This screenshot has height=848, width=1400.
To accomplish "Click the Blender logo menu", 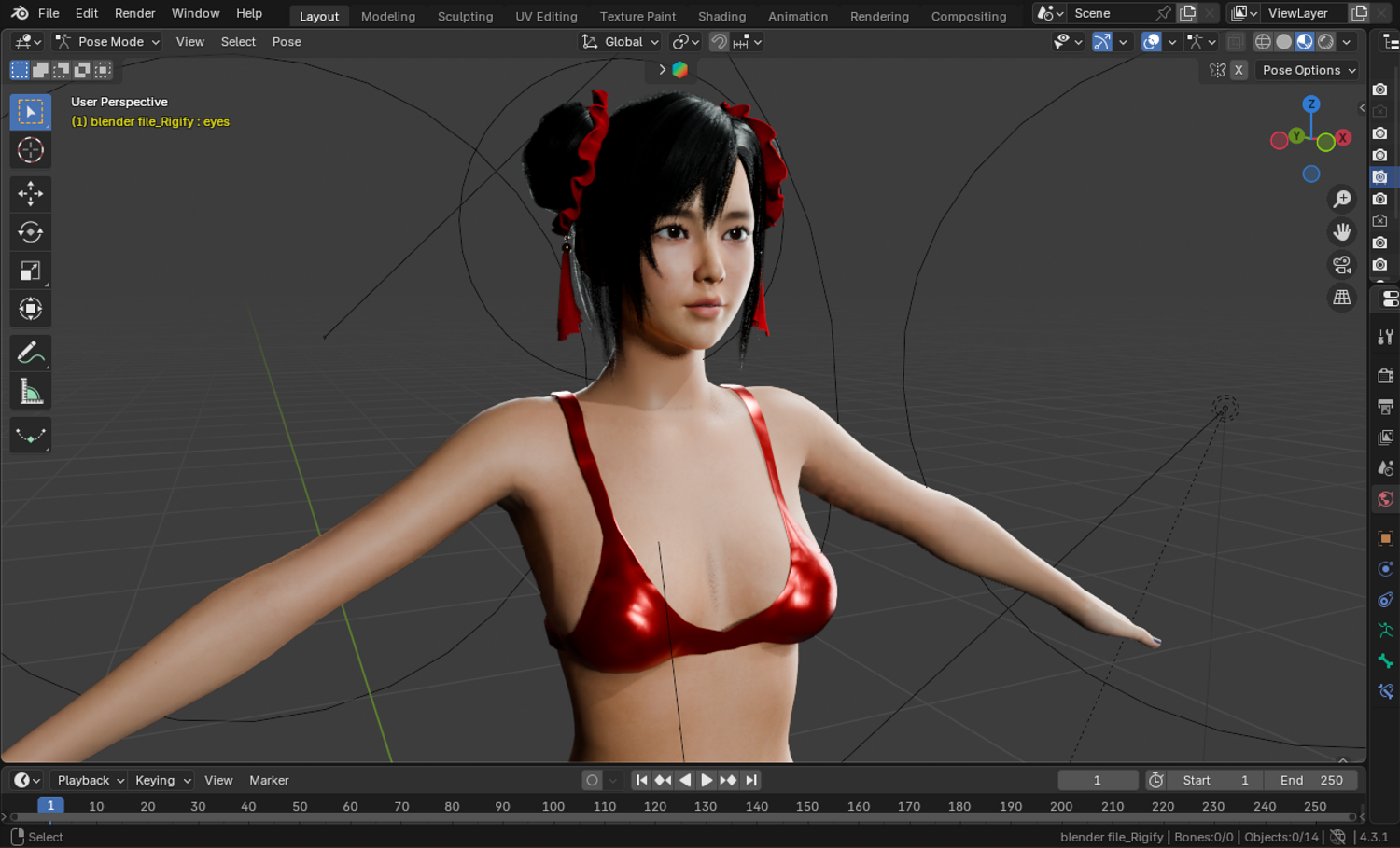I will (x=20, y=13).
